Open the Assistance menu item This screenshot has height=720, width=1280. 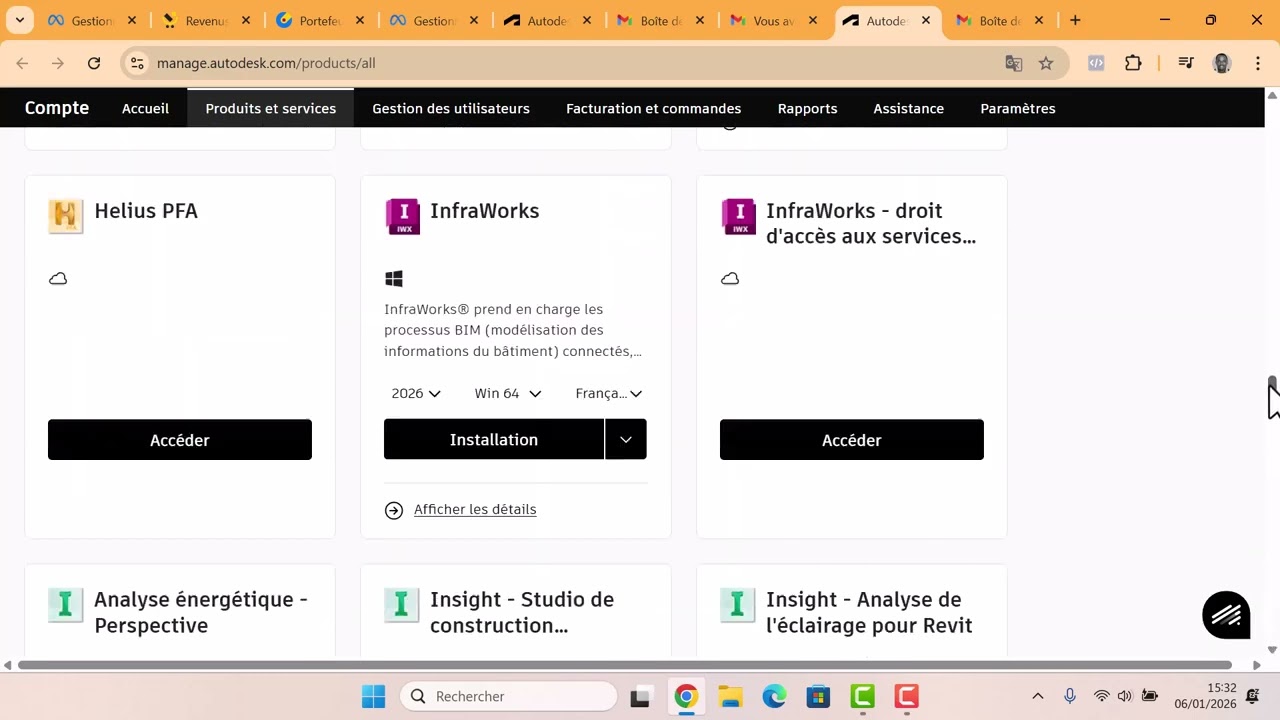(x=909, y=108)
